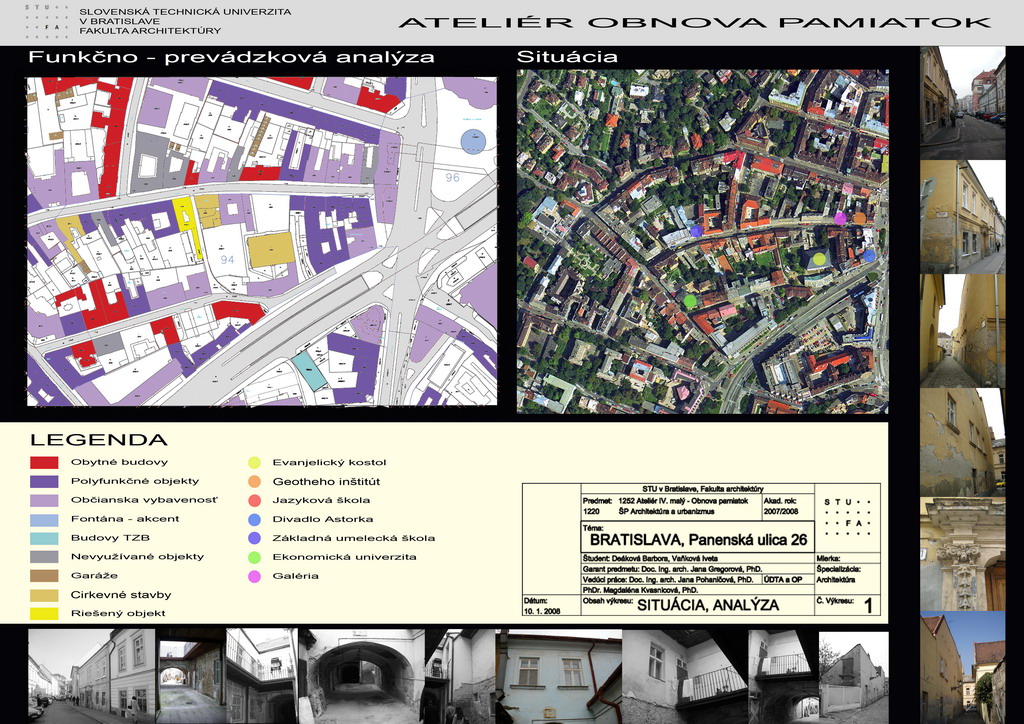Open the yellow house with blue sky photo

click(x=963, y=667)
